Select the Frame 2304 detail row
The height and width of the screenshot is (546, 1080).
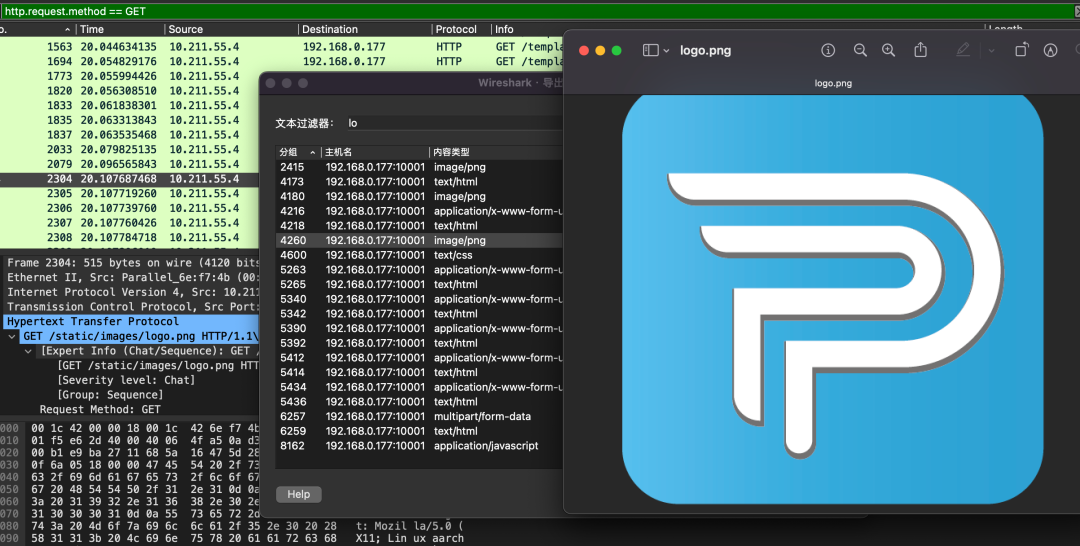coord(129,263)
